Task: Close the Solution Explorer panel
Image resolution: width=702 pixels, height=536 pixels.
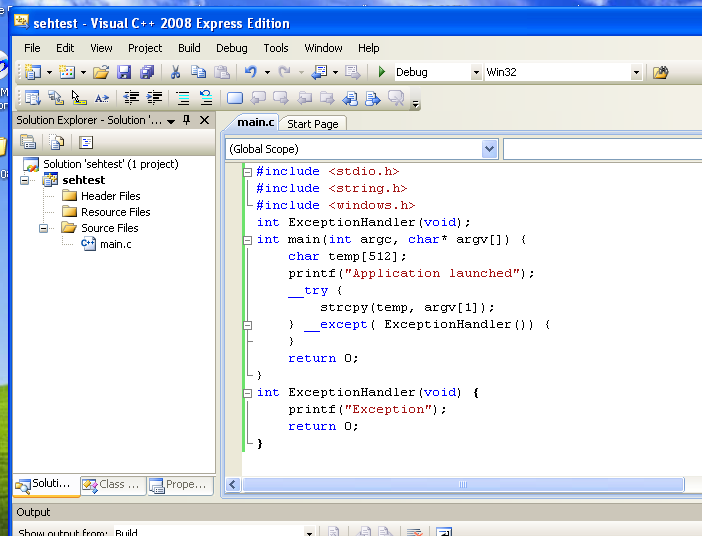Action: pos(204,120)
